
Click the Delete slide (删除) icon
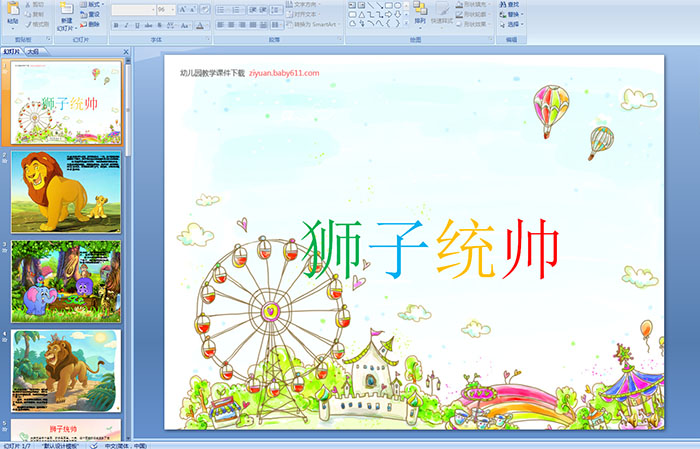(x=90, y=24)
